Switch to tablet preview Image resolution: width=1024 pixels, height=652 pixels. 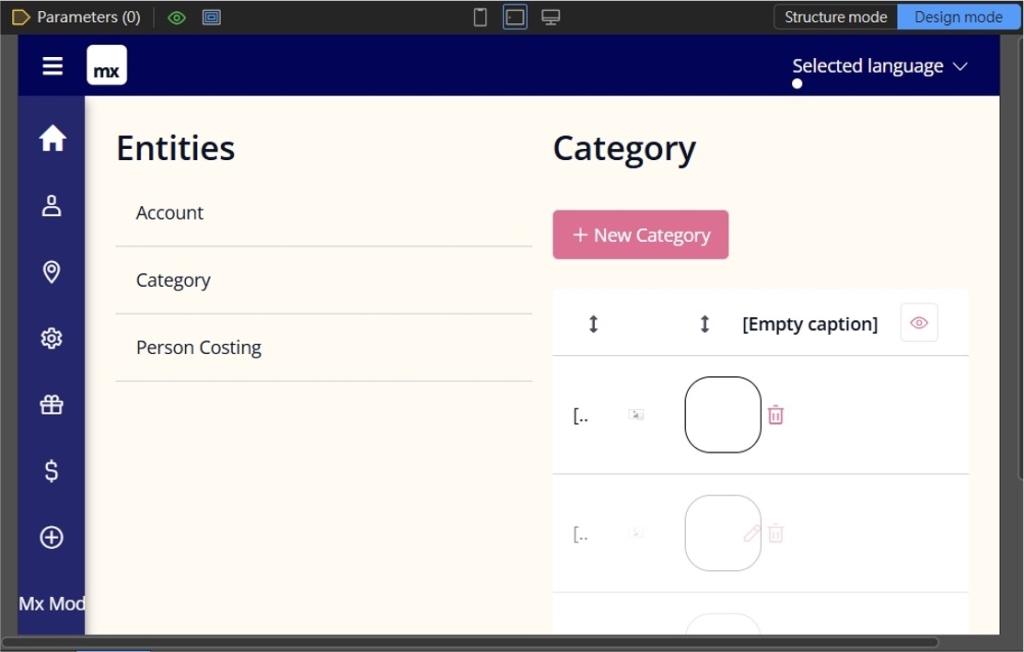click(x=515, y=17)
